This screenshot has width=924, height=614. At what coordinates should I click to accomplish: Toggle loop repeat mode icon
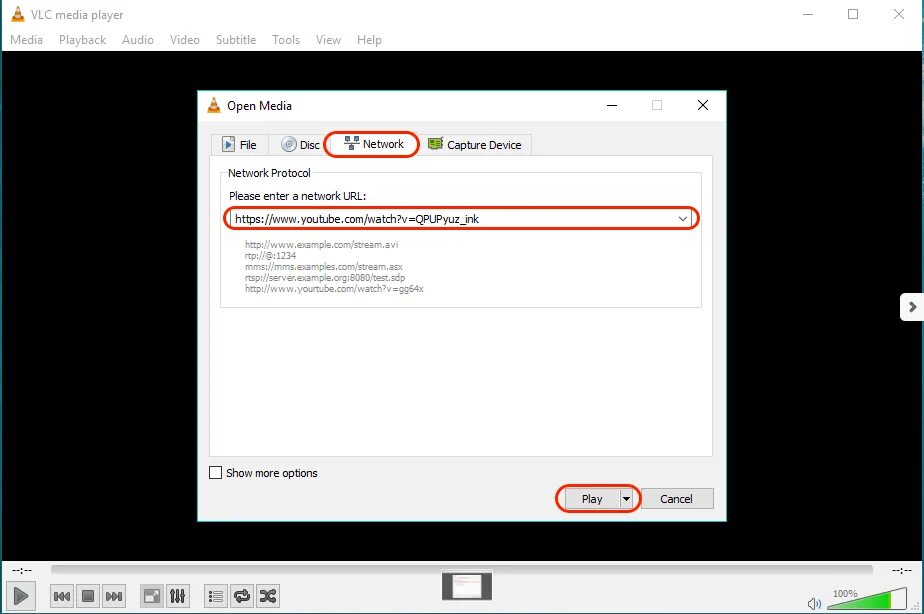pos(242,596)
